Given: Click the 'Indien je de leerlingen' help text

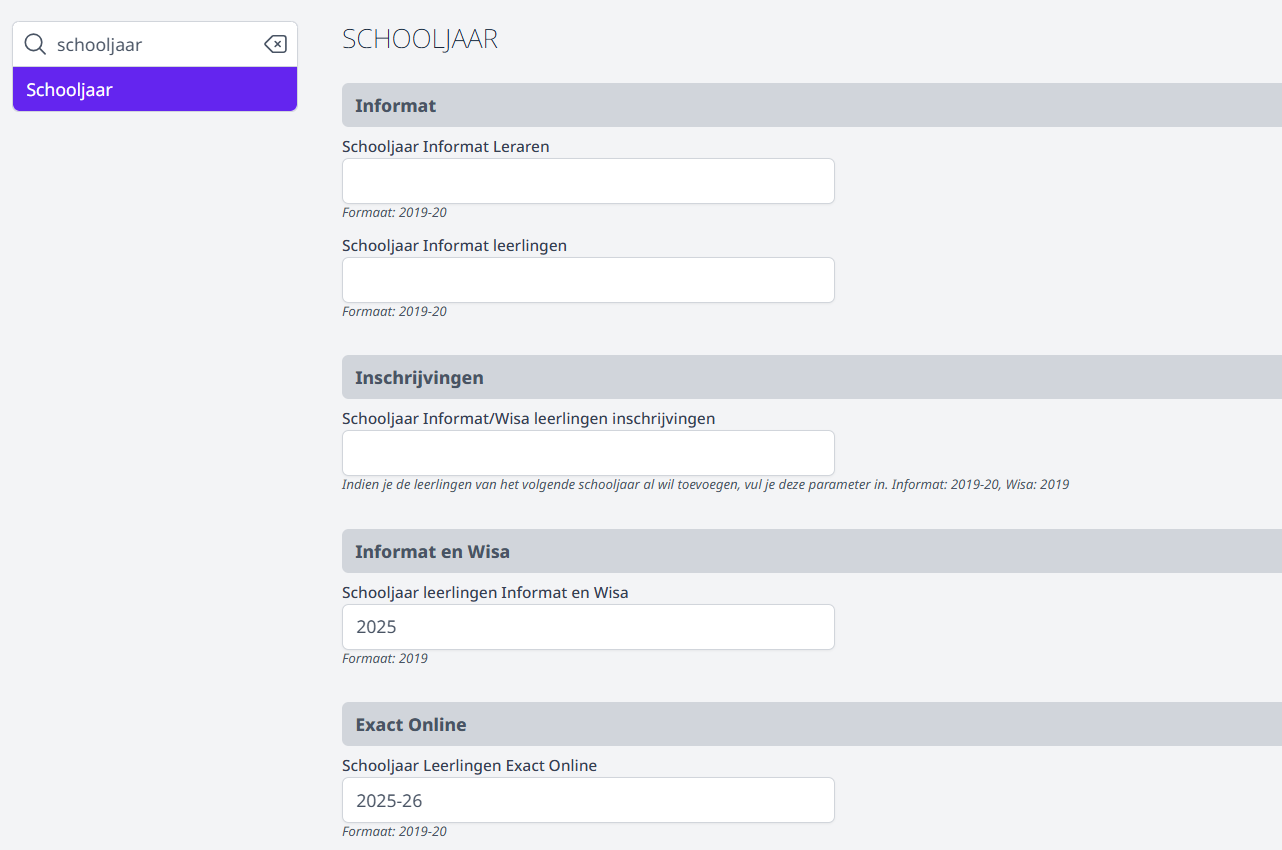Looking at the screenshot, I should point(705,484).
